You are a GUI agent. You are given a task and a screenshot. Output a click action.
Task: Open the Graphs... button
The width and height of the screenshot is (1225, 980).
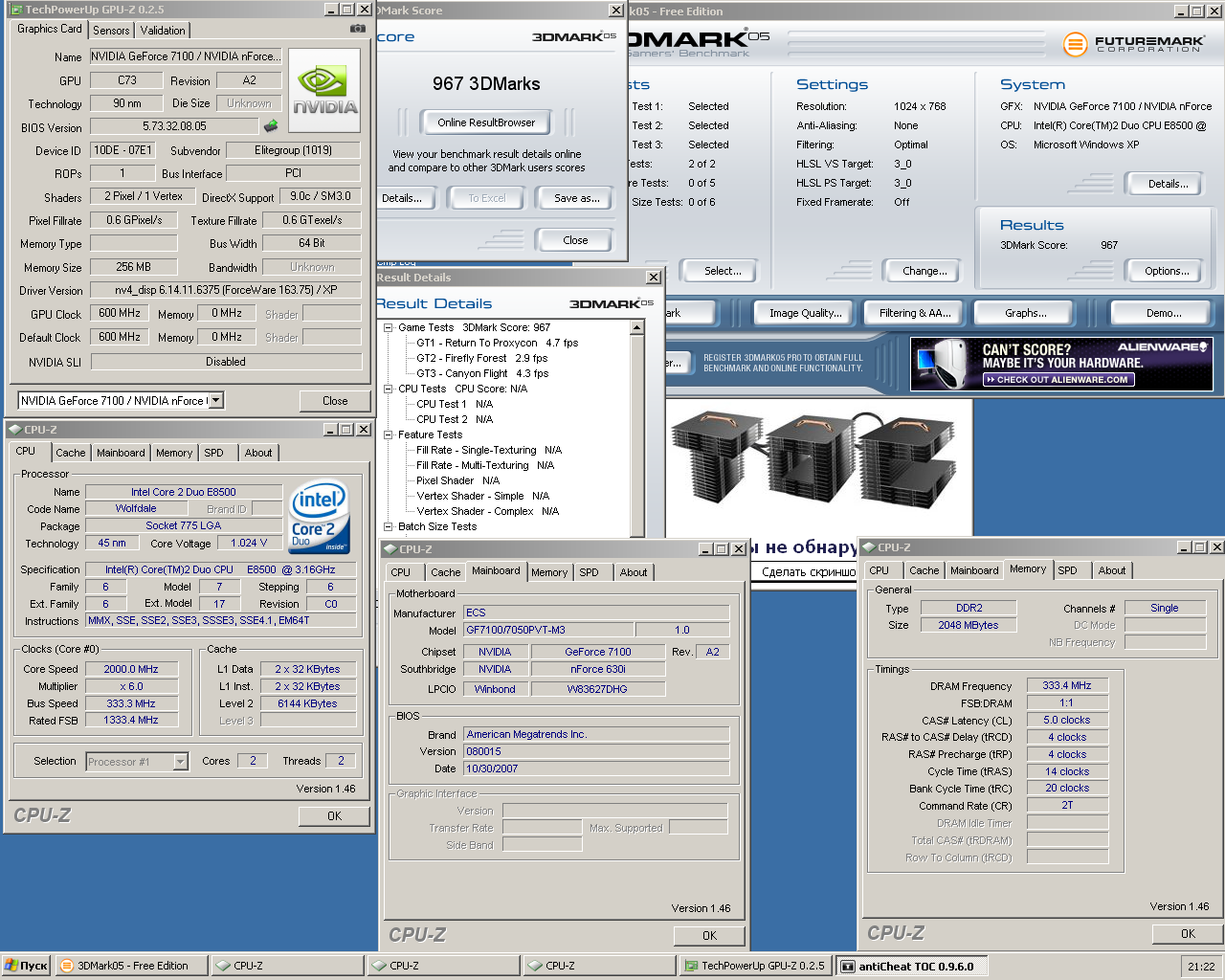click(1025, 313)
